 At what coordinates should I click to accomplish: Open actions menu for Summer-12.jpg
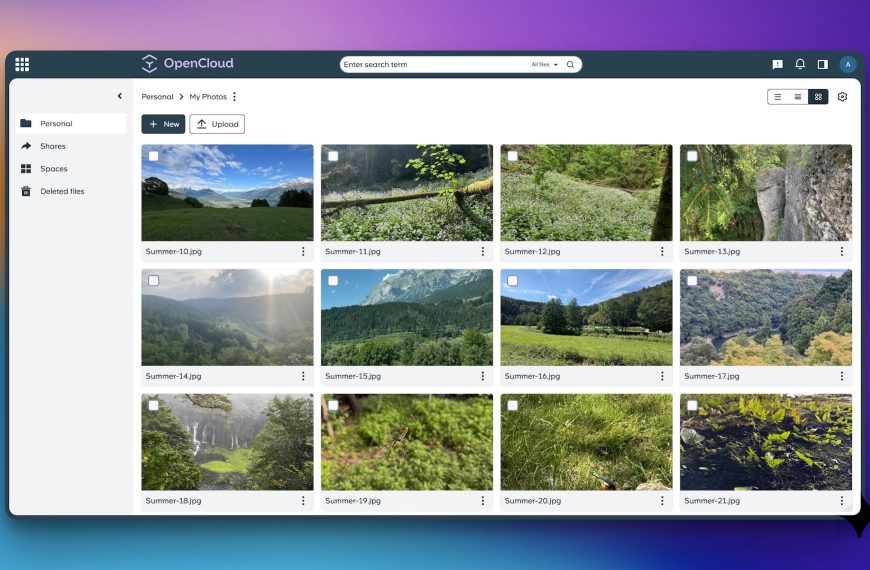click(x=662, y=251)
